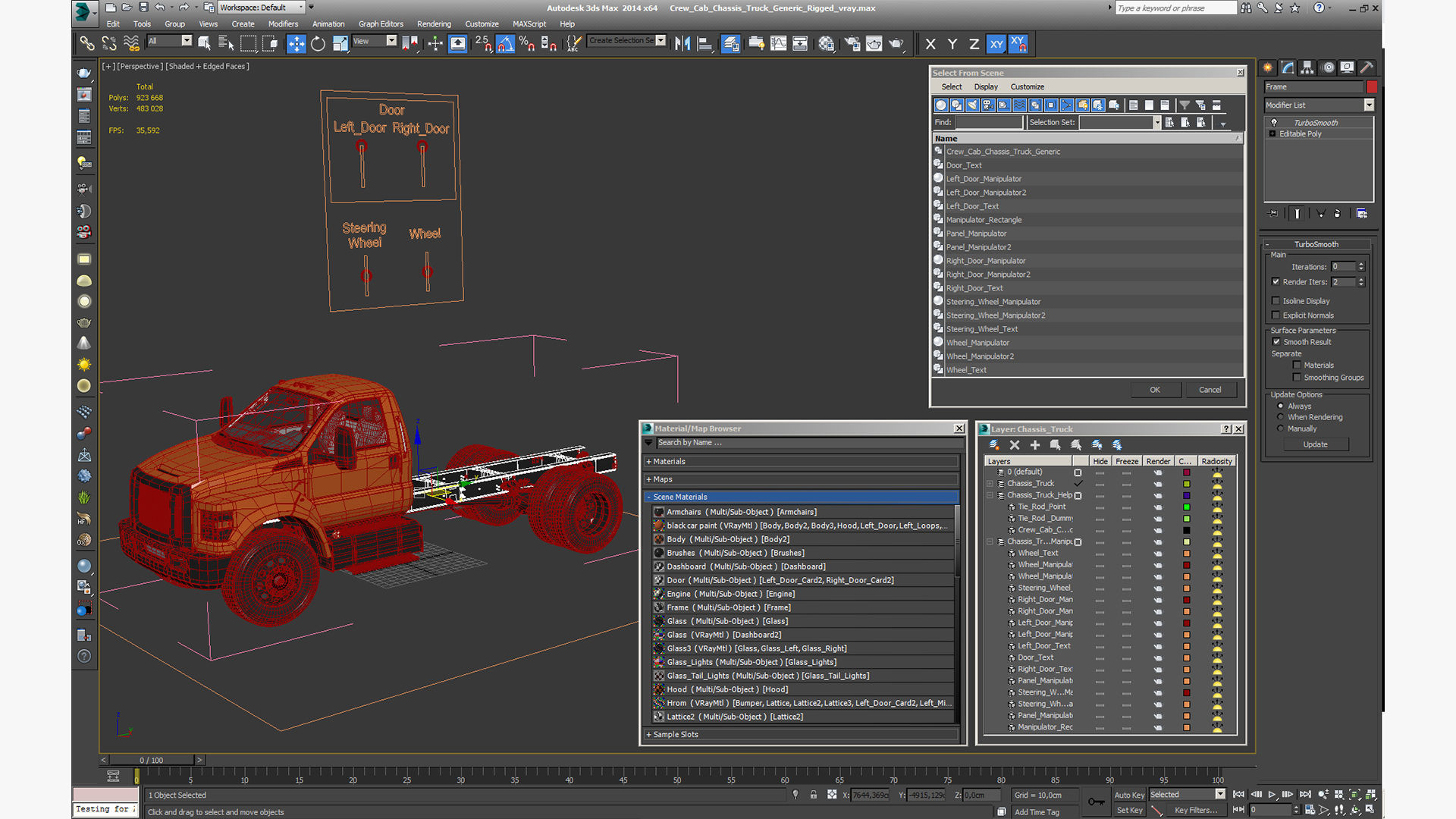The height and width of the screenshot is (819, 1456).
Task: Click the Auto Key button
Action: (1129, 795)
